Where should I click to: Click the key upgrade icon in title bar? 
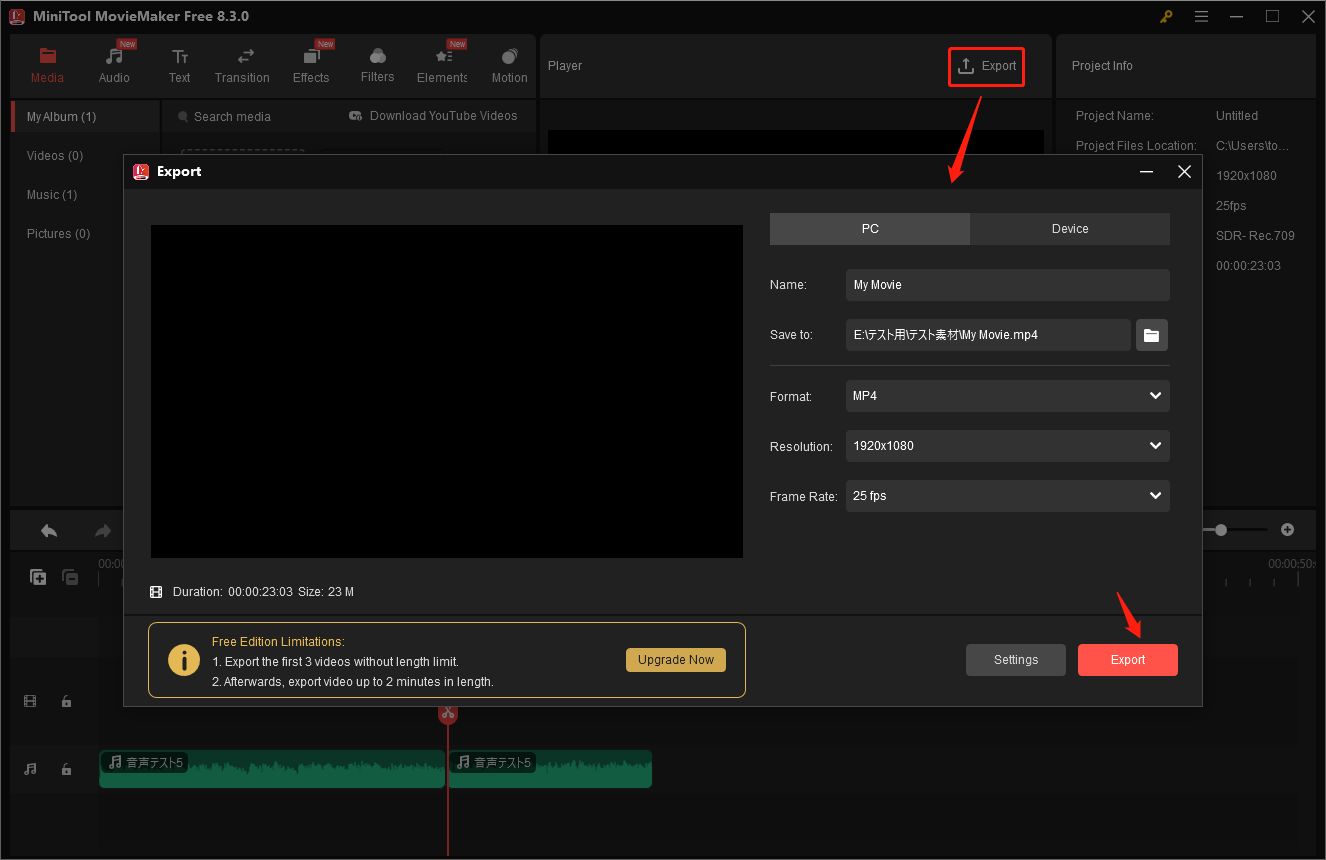point(1166,17)
